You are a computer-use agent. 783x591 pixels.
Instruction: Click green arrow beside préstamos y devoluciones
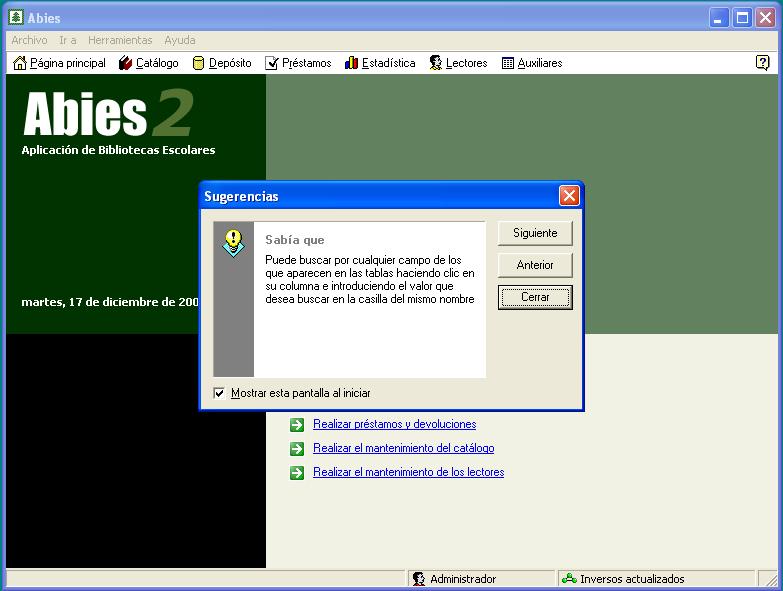coord(297,424)
